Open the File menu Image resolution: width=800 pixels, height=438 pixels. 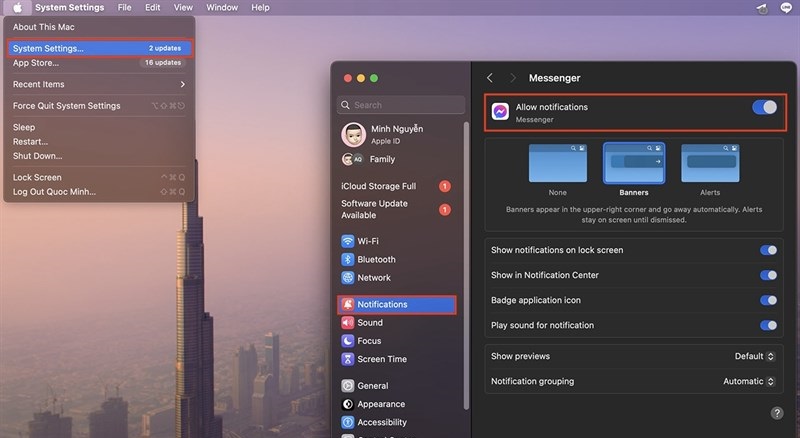(124, 7)
